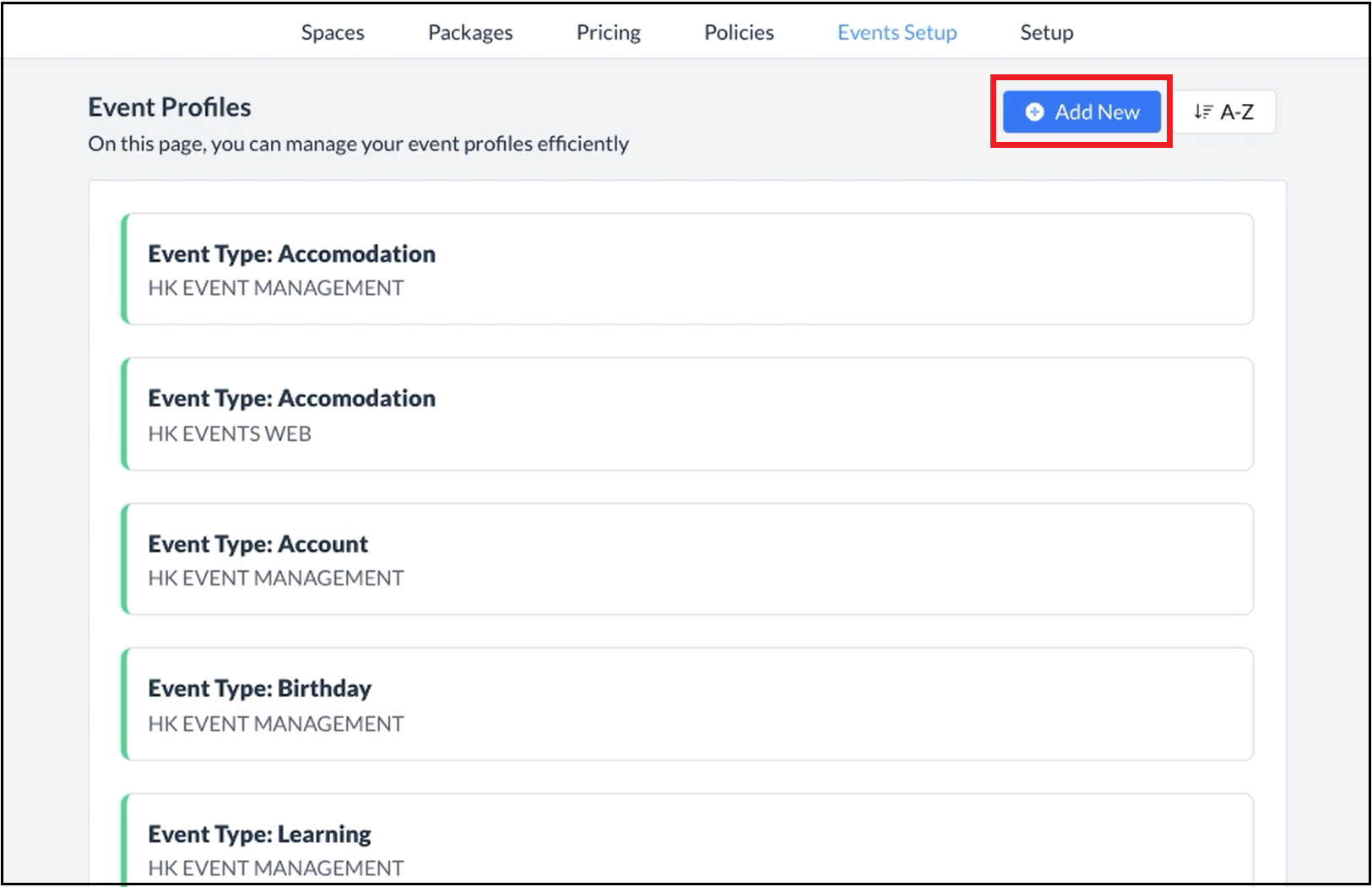Click the HK EVENTS WEB subtitle text
The height and width of the screenshot is (887, 1372).
[x=230, y=433]
